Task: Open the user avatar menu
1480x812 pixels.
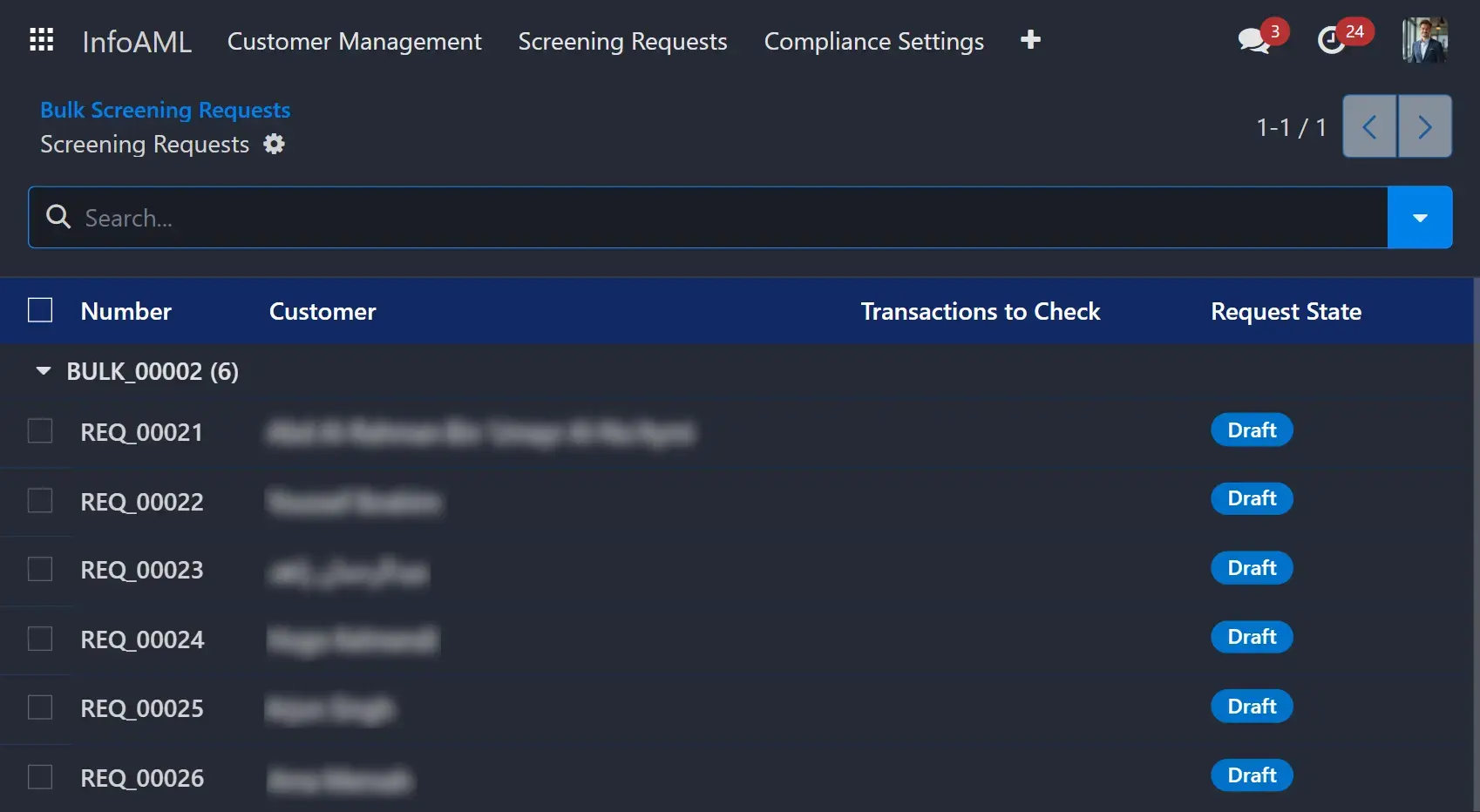Action: point(1425,40)
